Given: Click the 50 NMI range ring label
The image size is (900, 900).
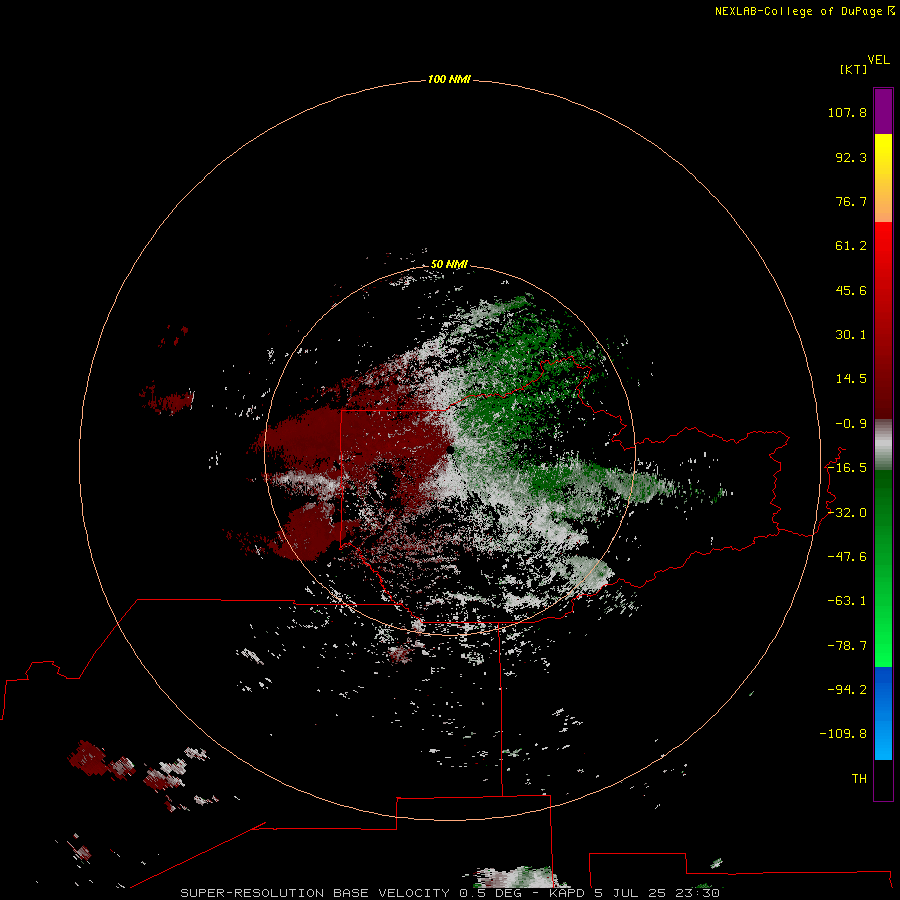Looking at the screenshot, I should pyautogui.click(x=449, y=265).
